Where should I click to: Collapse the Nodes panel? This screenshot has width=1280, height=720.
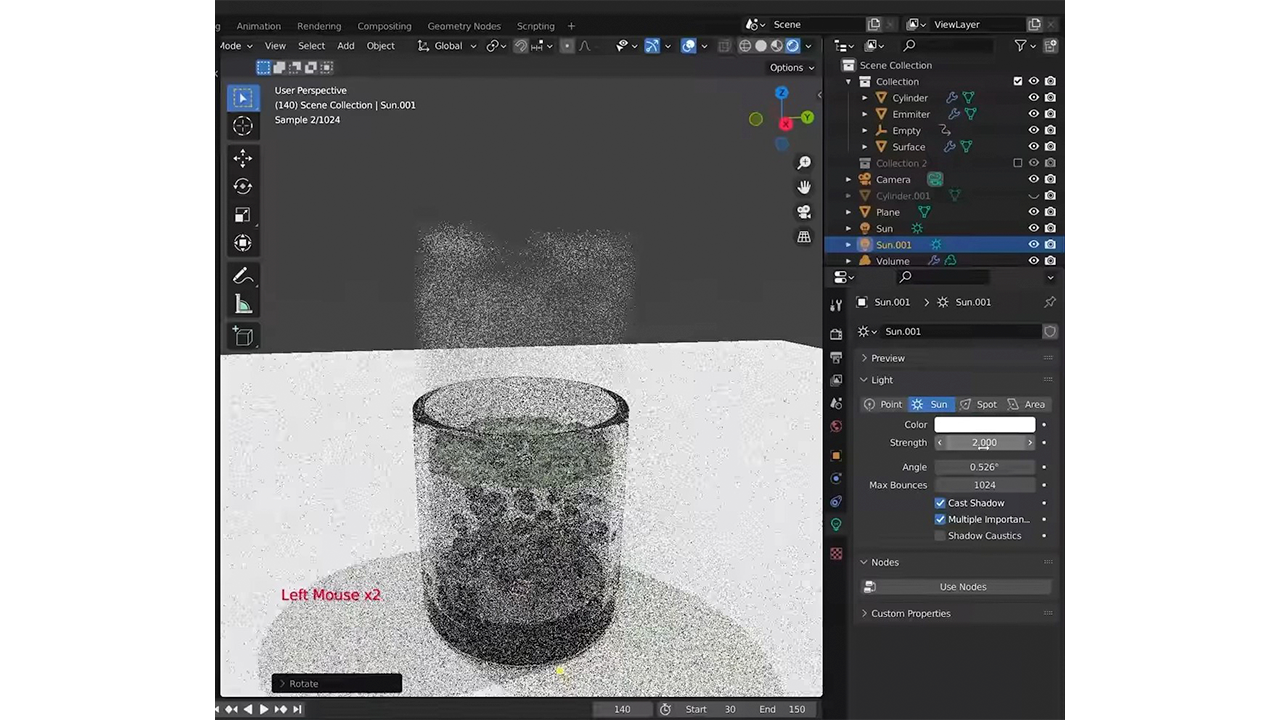pyautogui.click(x=884, y=562)
